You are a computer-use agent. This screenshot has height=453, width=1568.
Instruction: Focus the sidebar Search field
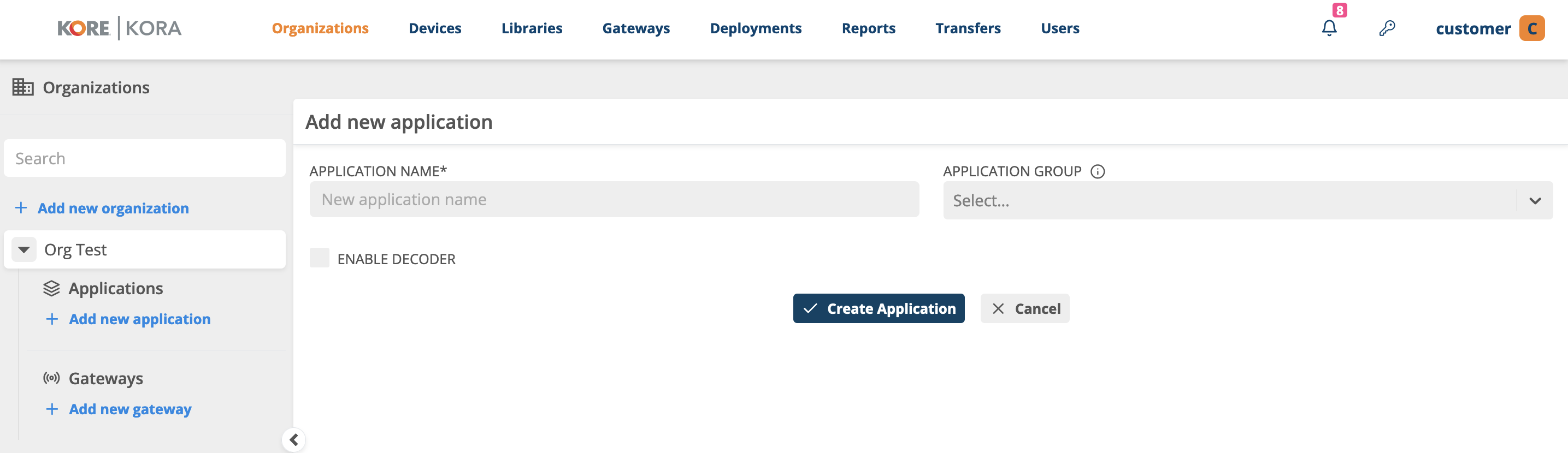pos(145,158)
